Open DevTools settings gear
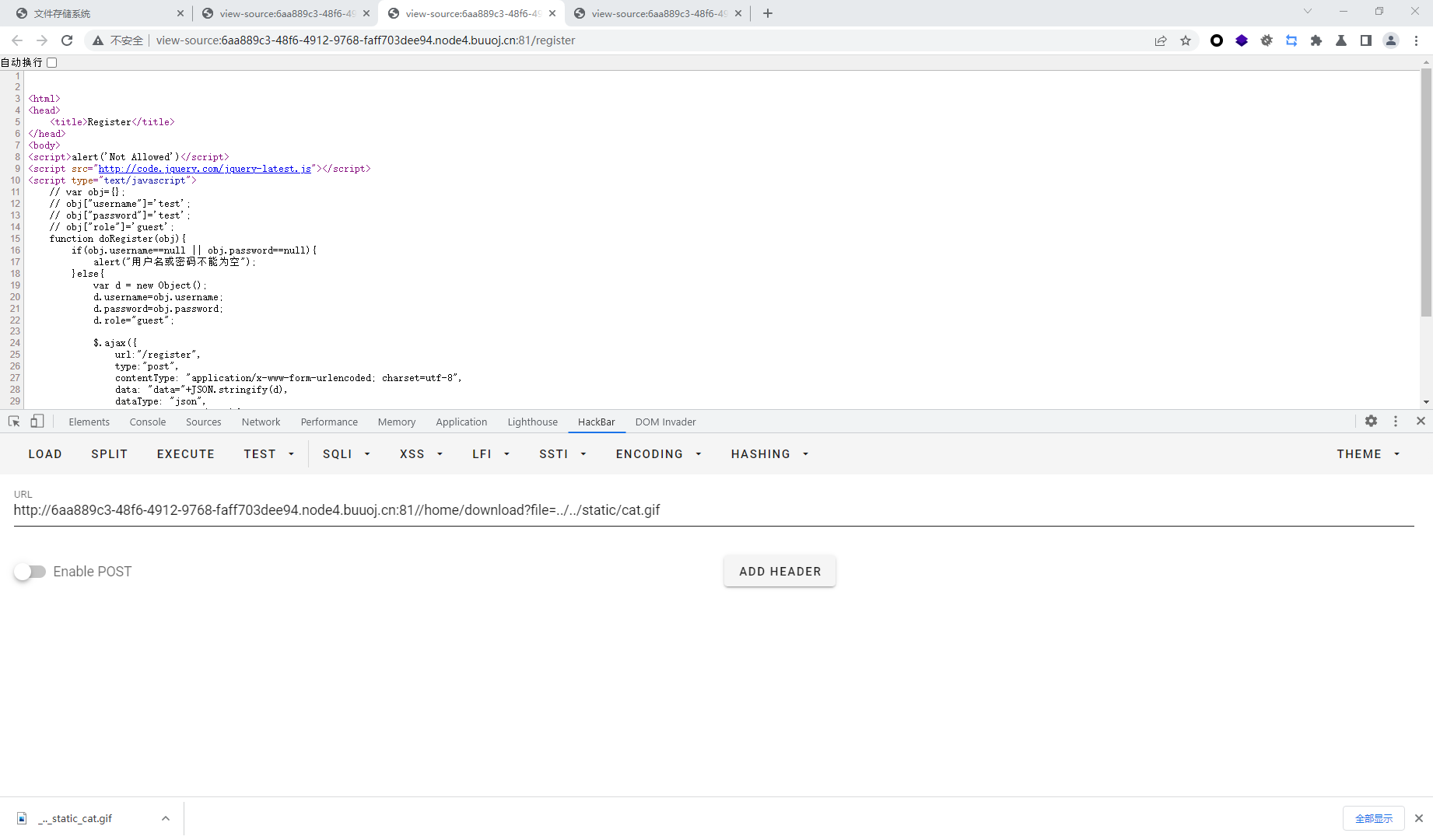The image size is (1433, 840). (x=1371, y=421)
